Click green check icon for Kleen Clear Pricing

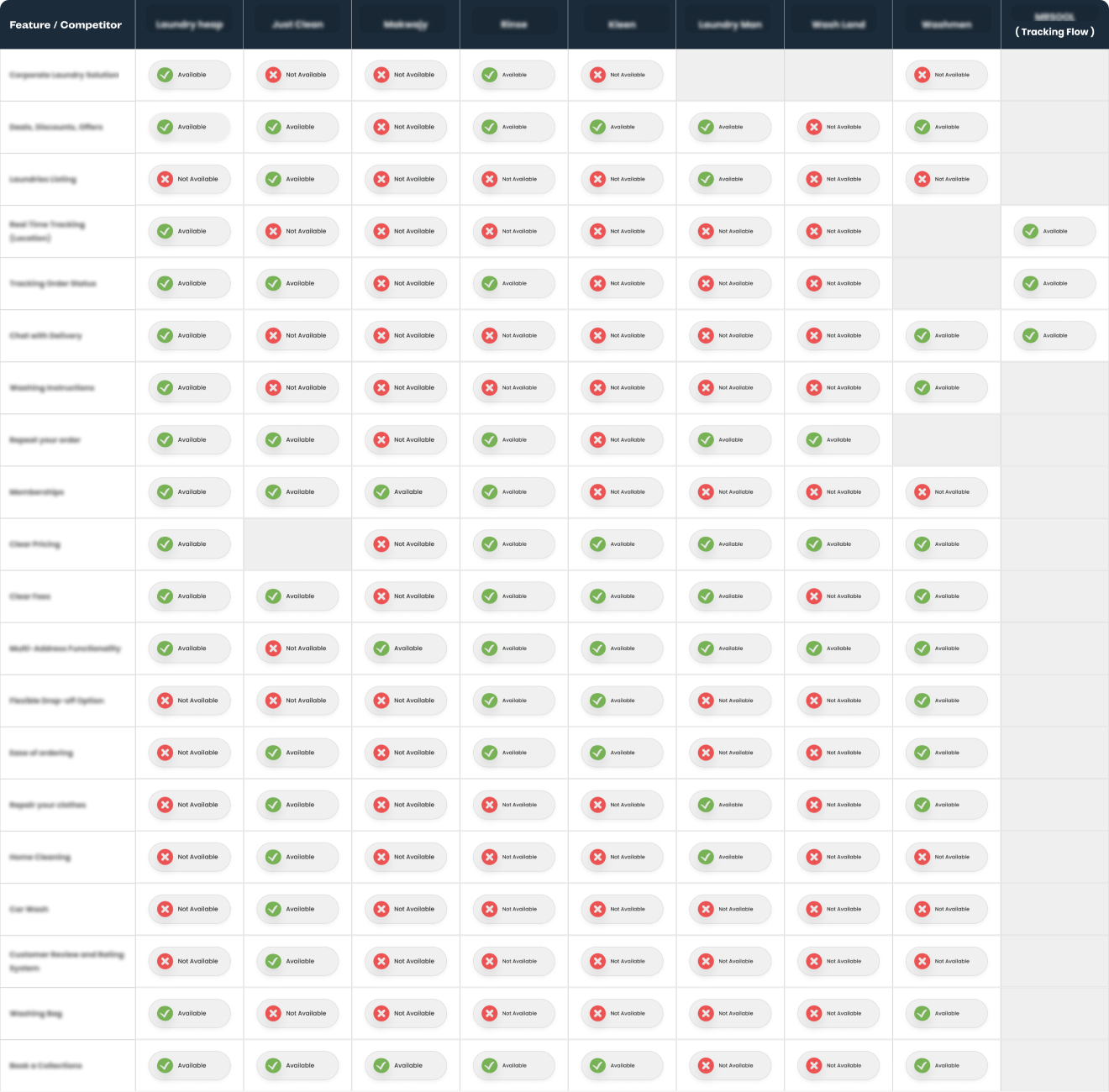(598, 543)
